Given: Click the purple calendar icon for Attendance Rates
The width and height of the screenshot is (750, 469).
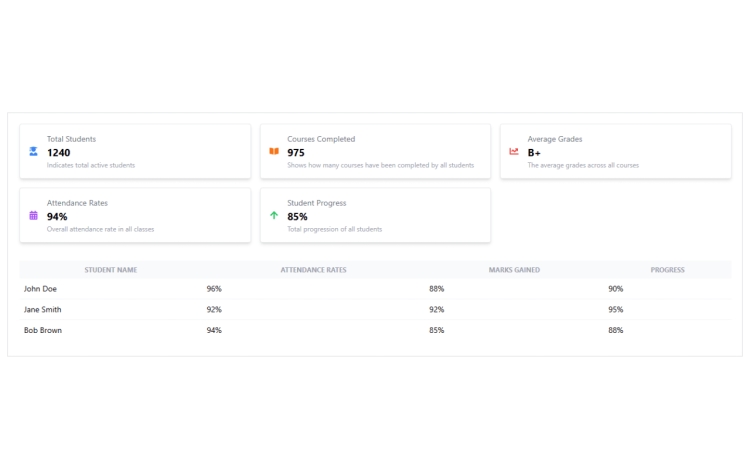Looking at the screenshot, I should (33, 216).
